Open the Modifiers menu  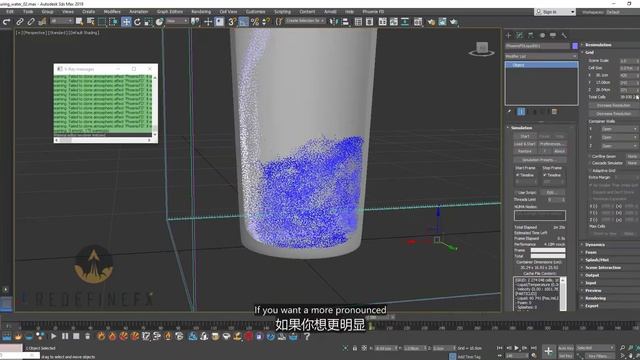point(112,11)
